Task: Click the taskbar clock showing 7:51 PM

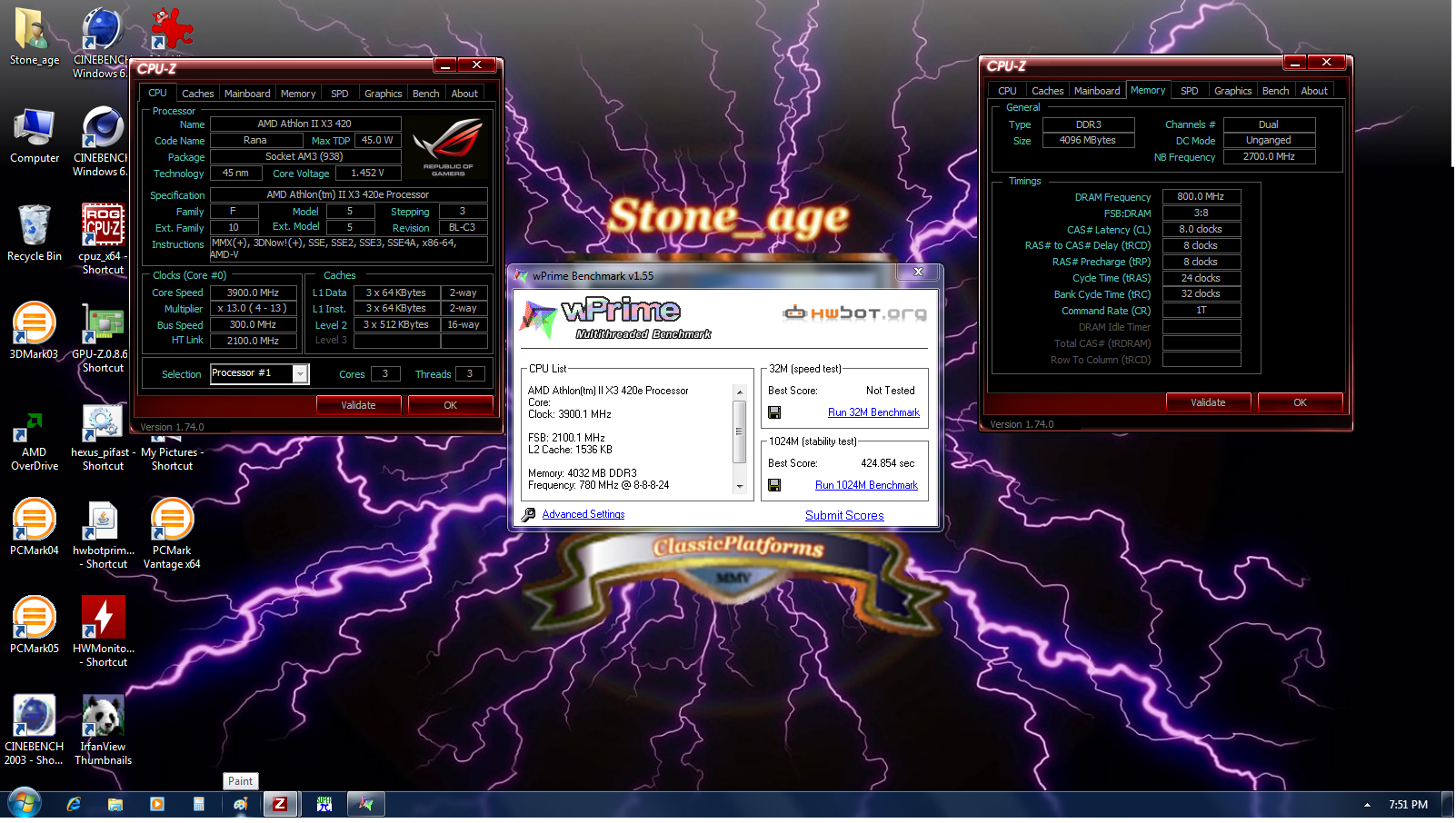Action: tap(1408, 805)
